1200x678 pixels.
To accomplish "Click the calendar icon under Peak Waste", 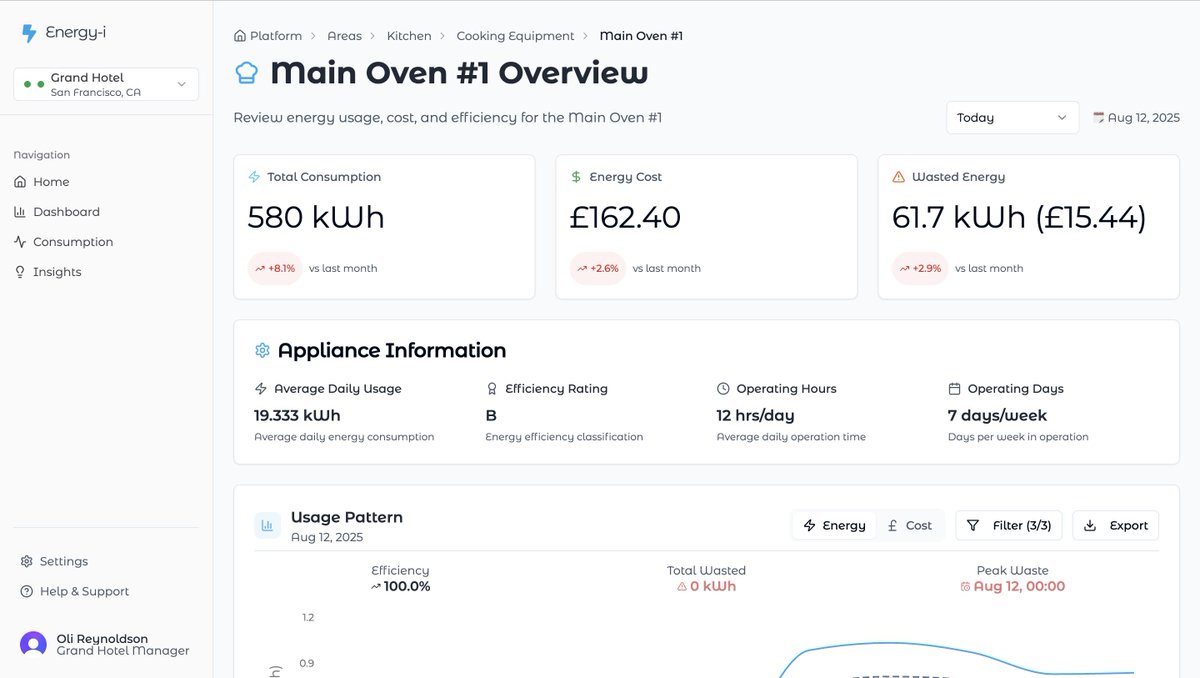I will pyautogui.click(x=965, y=587).
